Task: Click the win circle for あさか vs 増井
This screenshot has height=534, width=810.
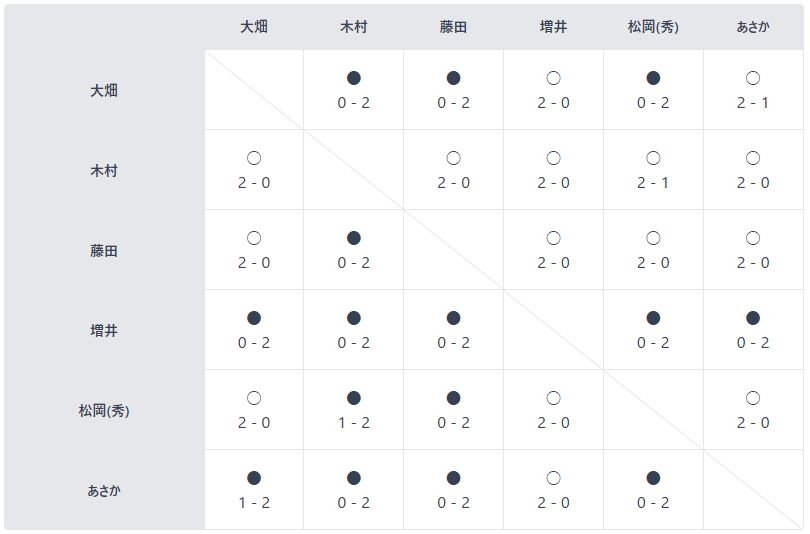Action: tap(553, 478)
